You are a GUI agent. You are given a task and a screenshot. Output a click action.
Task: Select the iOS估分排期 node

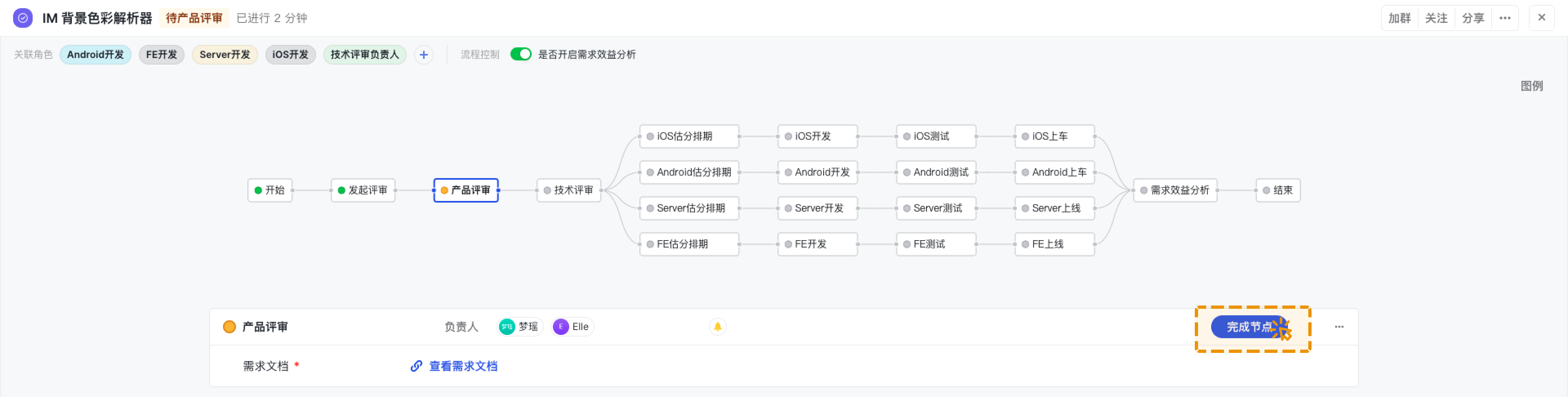(690, 136)
